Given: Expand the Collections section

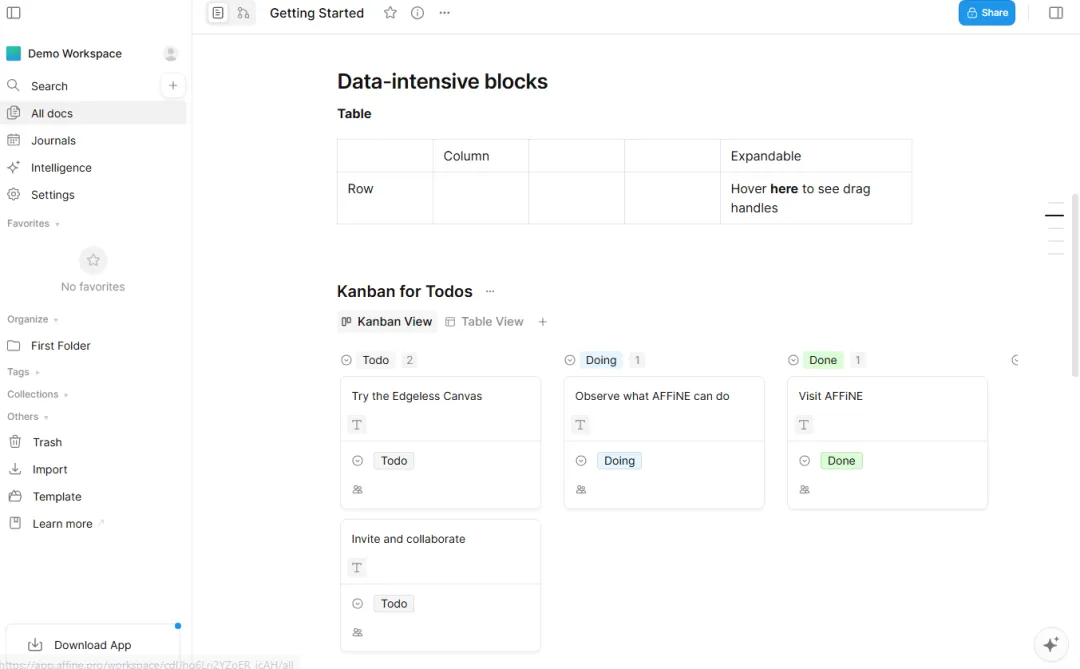Looking at the screenshot, I should tap(37, 394).
